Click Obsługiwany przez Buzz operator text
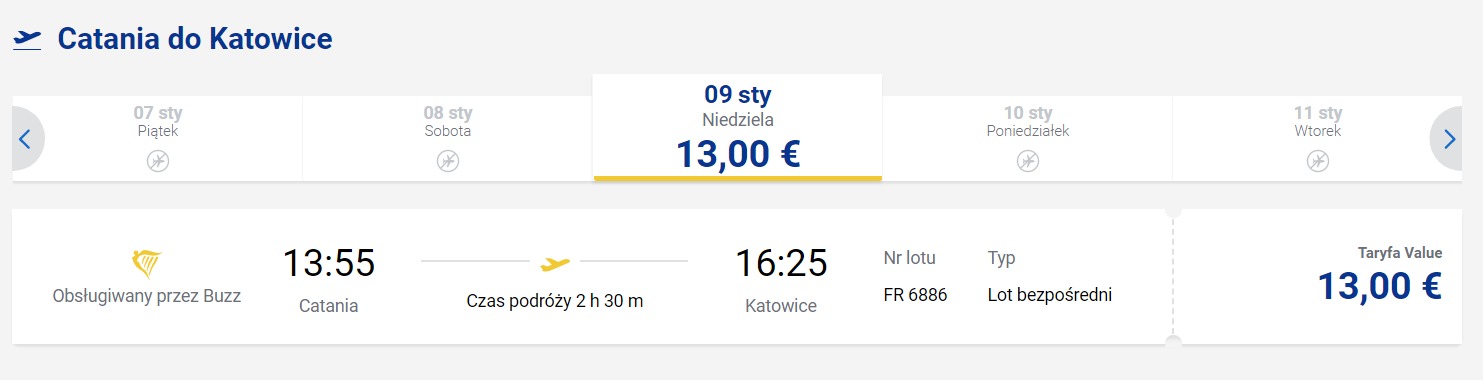The width and height of the screenshot is (1483, 380). coord(147,296)
